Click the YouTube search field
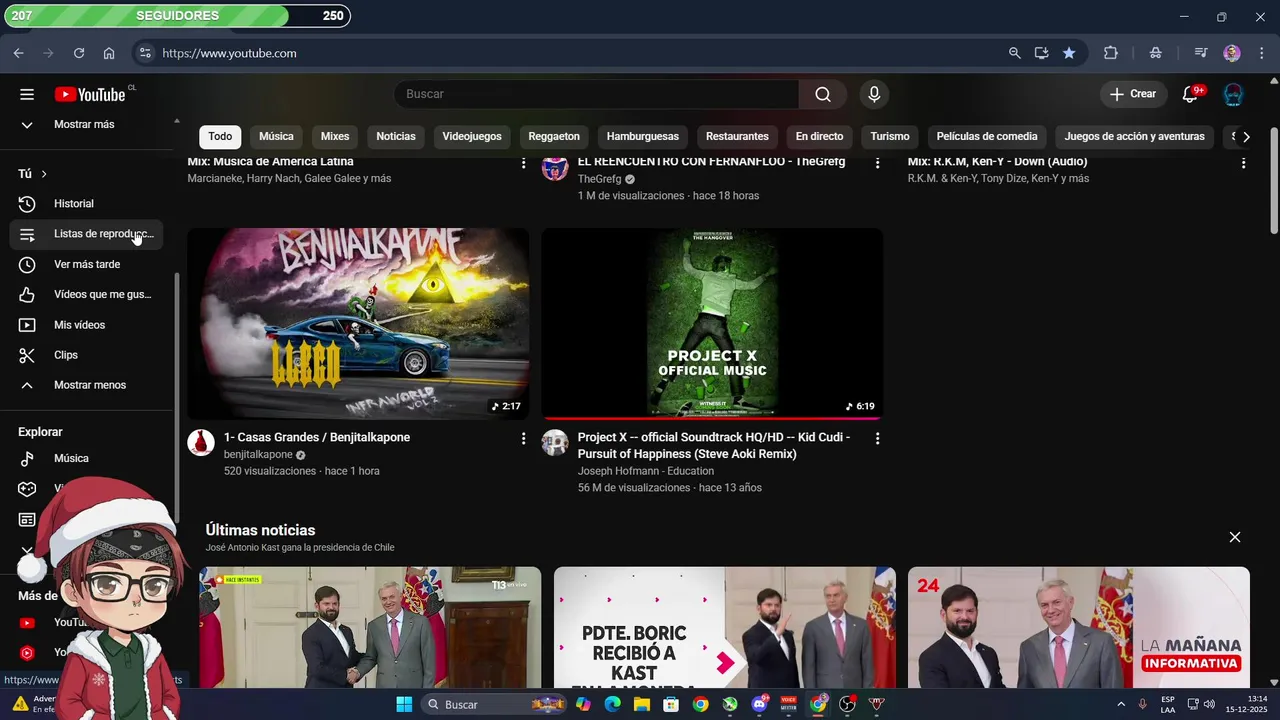The height and width of the screenshot is (720, 1280). [596, 94]
